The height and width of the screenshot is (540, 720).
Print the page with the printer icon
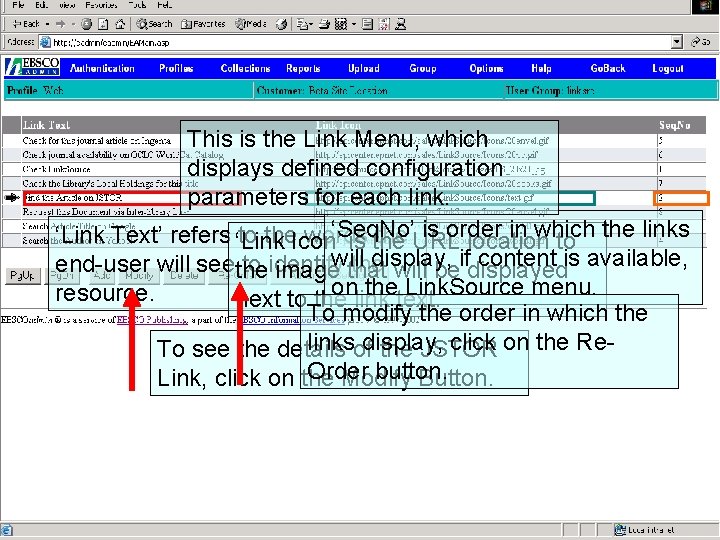point(324,24)
